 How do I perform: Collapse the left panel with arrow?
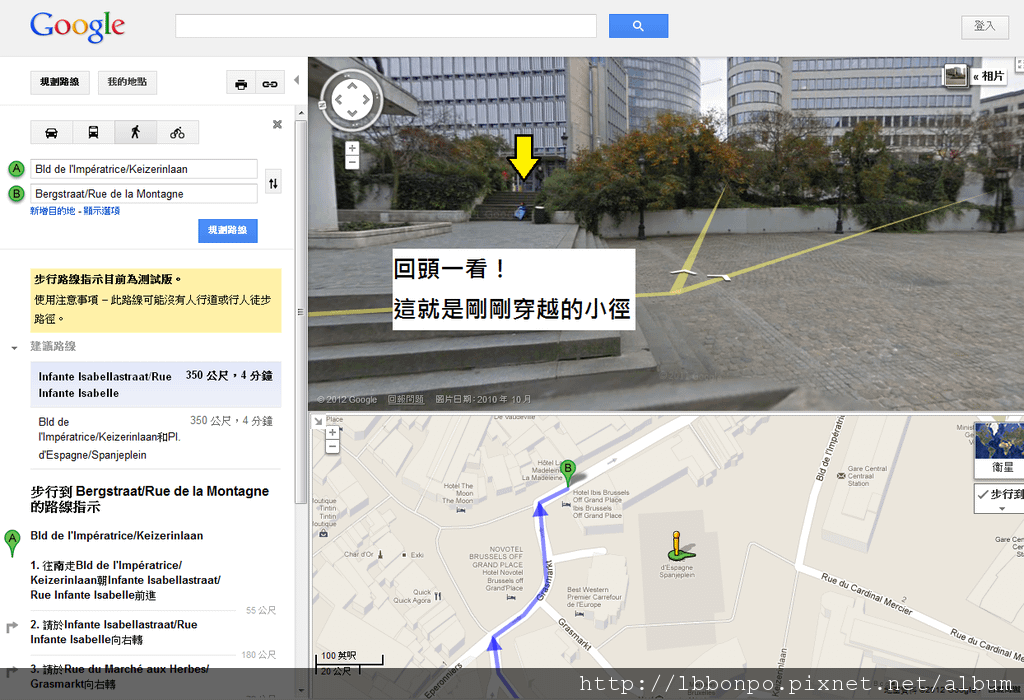tap(296, 80)
